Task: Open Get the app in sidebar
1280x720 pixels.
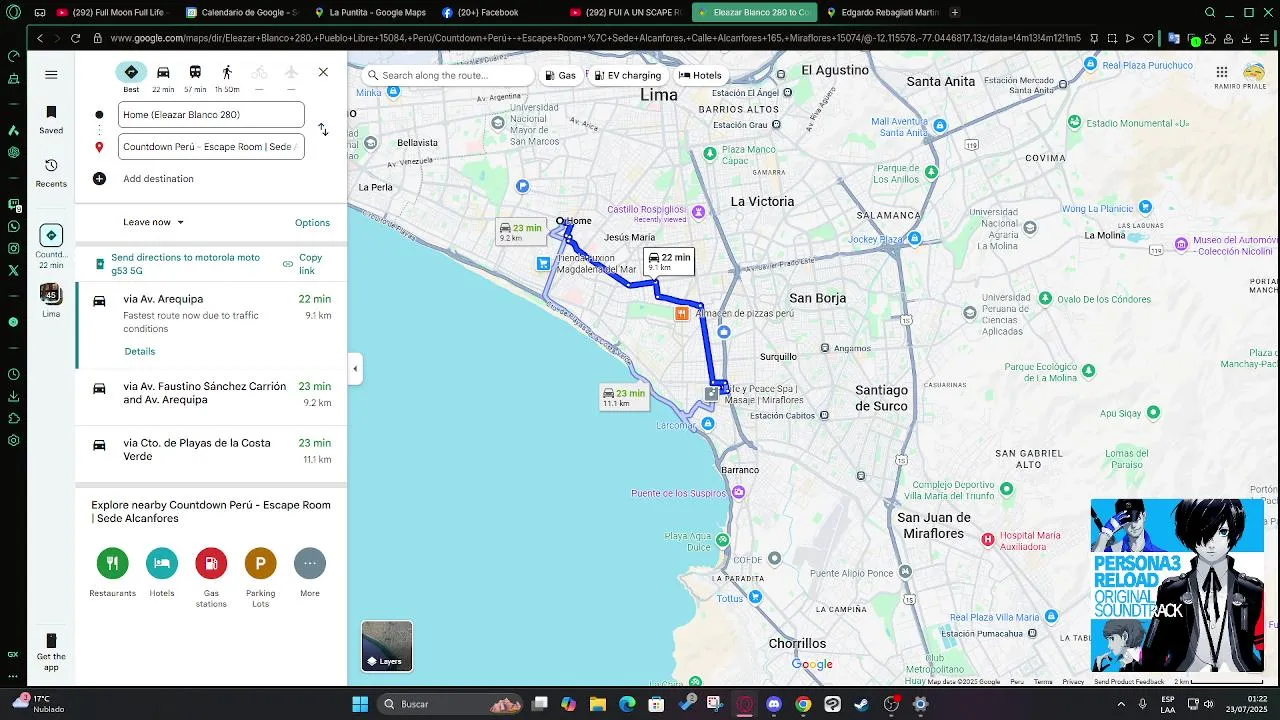Action: (51, 651)
